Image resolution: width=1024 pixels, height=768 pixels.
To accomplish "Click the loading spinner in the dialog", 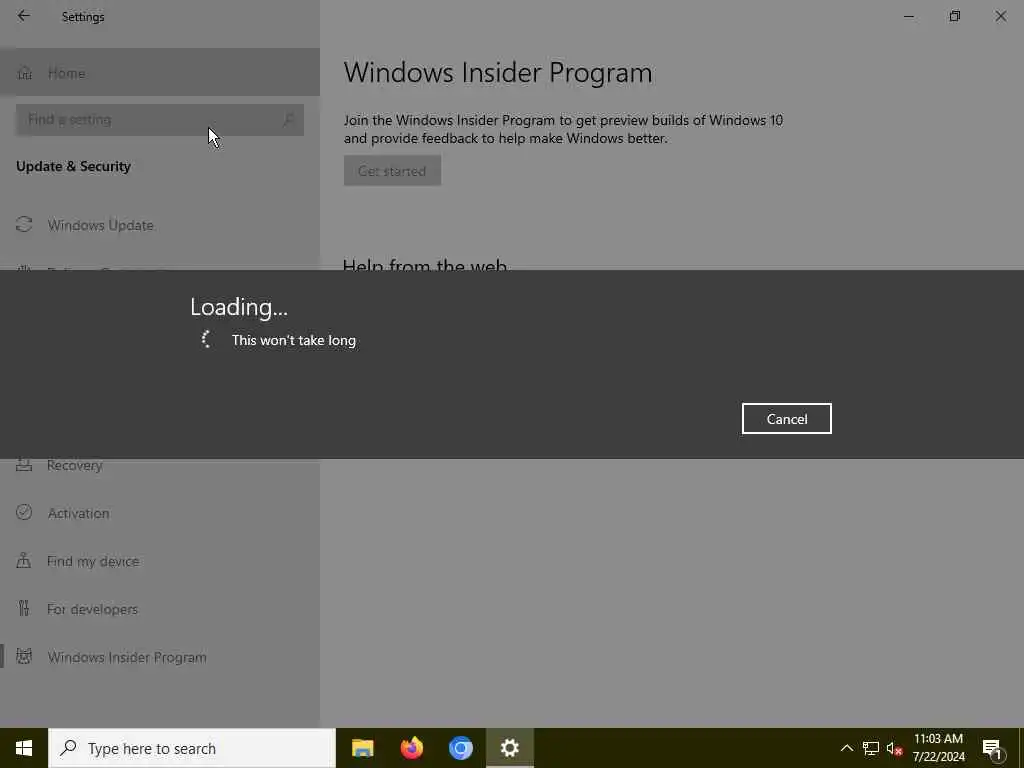I will click(x=206, y=339).
